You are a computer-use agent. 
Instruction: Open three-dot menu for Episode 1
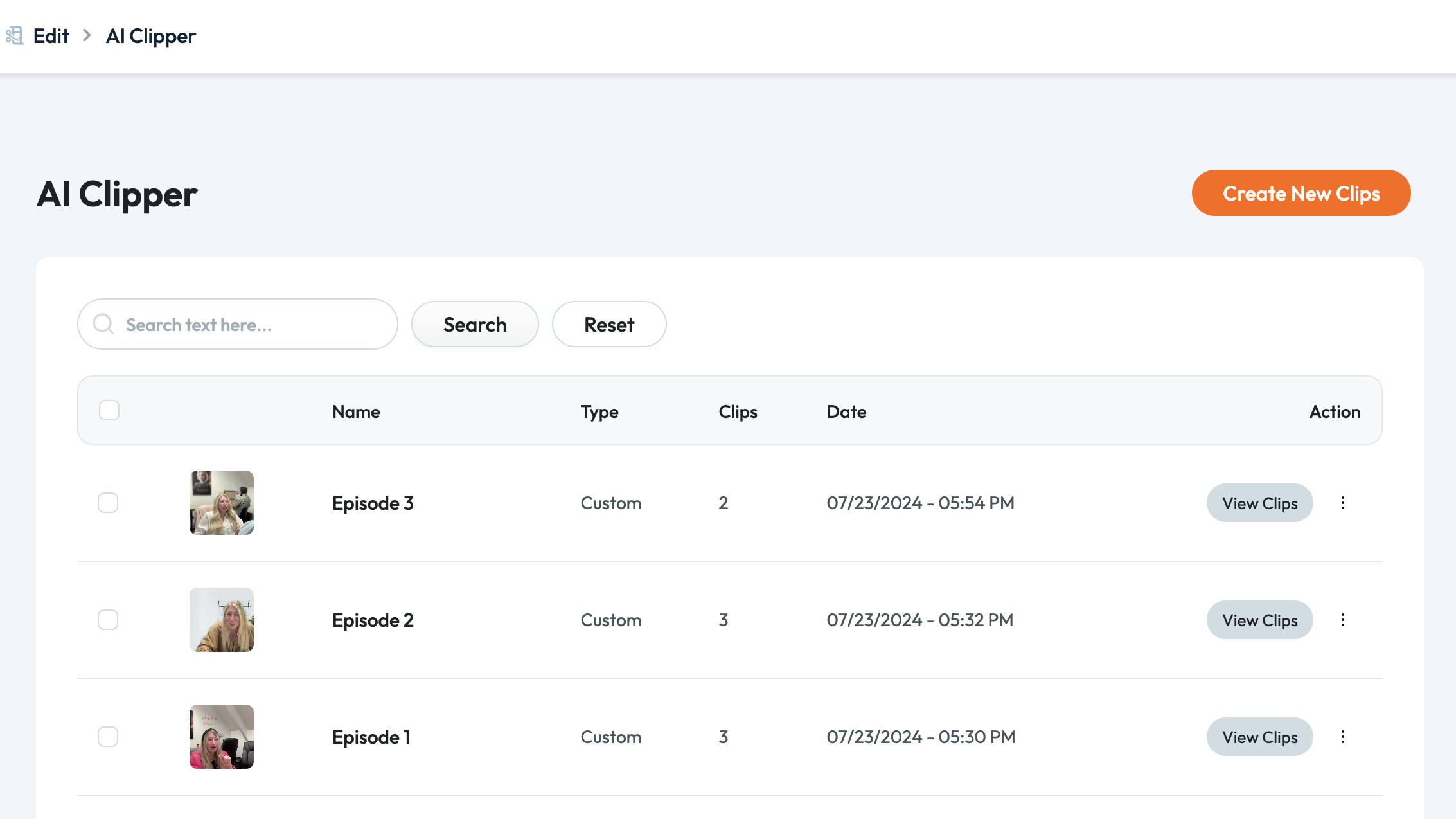[x=1342, y=737]
